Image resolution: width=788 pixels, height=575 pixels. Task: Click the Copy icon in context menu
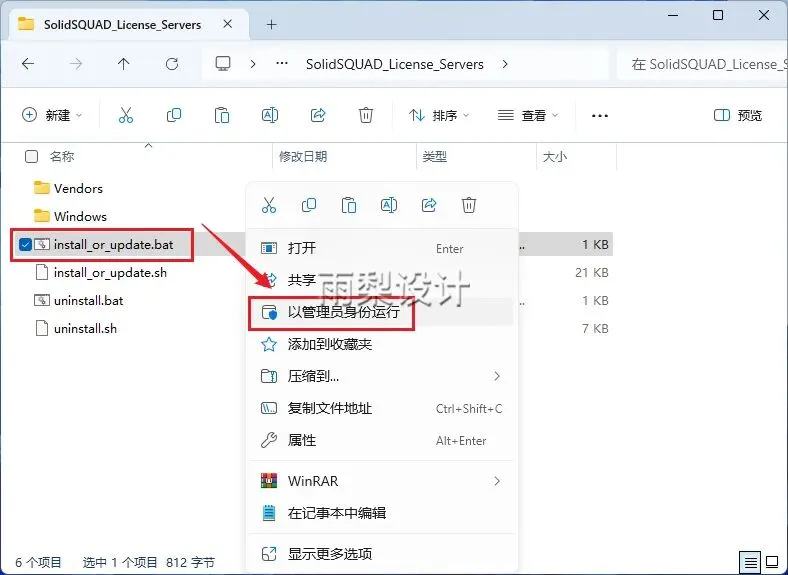pyautogui.click(x=309, y=205)
